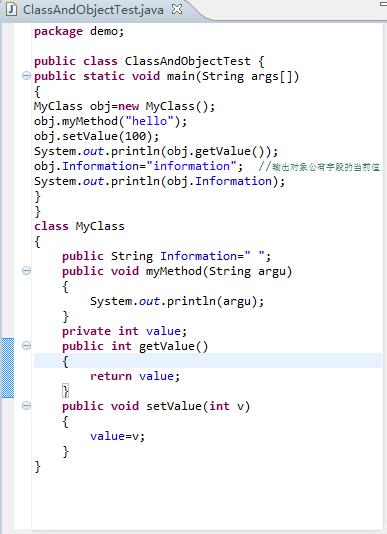Collapse the setValue fold marker

(26, 406)
